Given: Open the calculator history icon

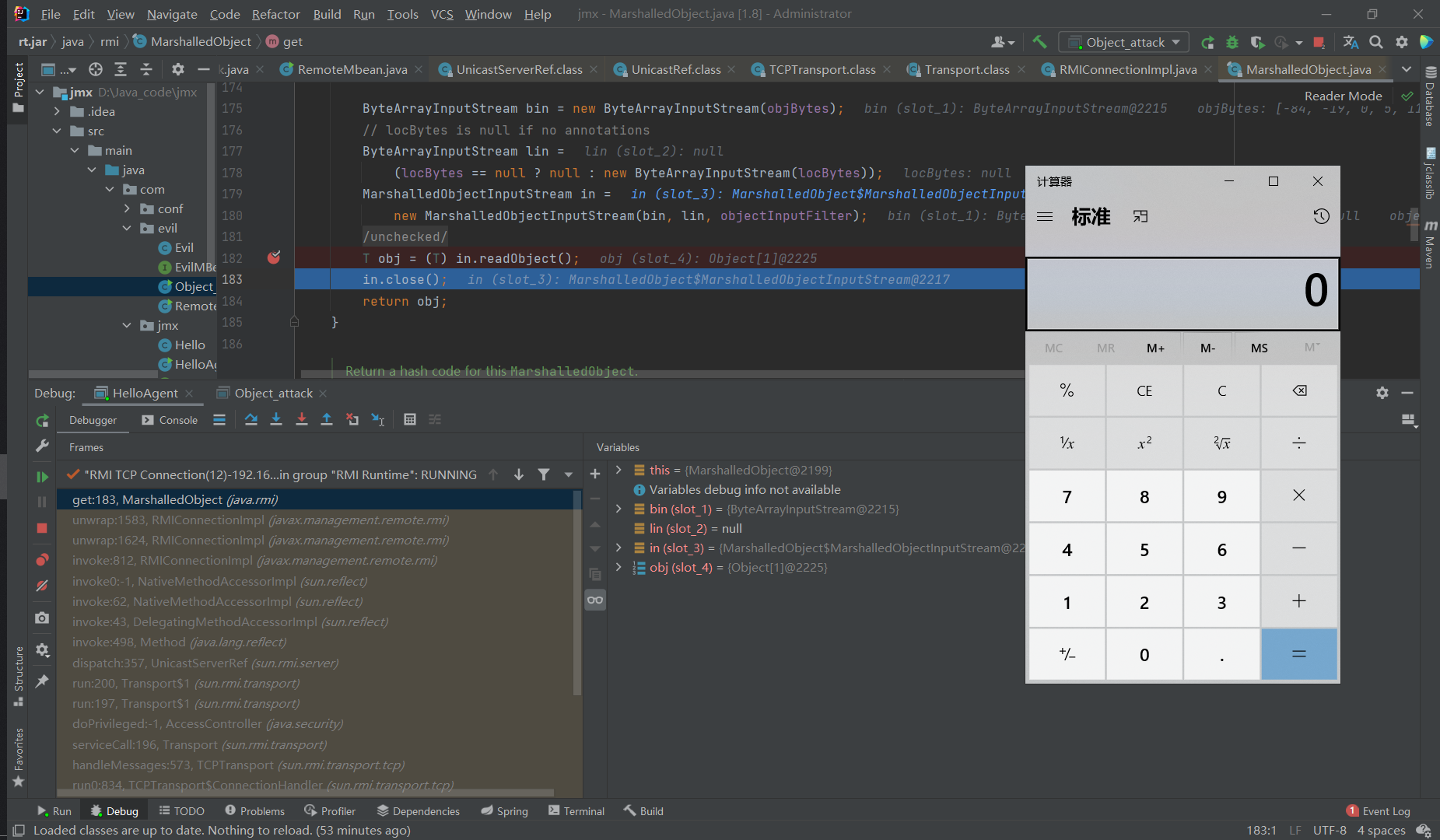Looking at the screenshot, I should pos(1321,216).
